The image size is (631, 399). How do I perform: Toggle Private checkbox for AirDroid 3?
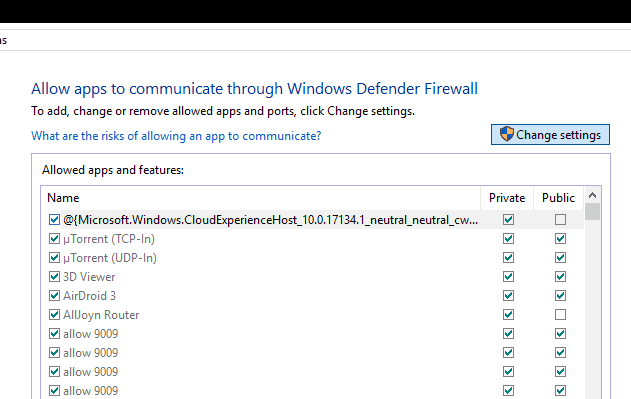[508, 295]
